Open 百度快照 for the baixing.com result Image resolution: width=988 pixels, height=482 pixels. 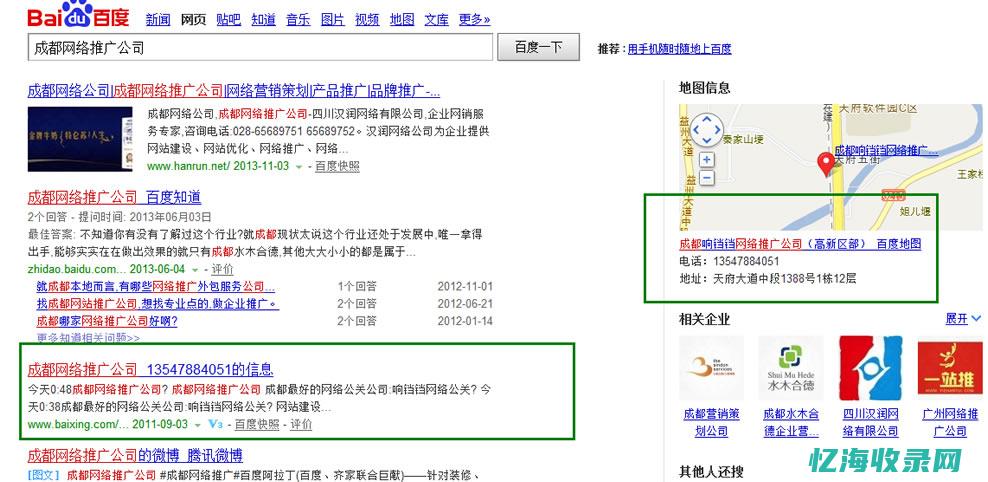(x=256, y=424)
